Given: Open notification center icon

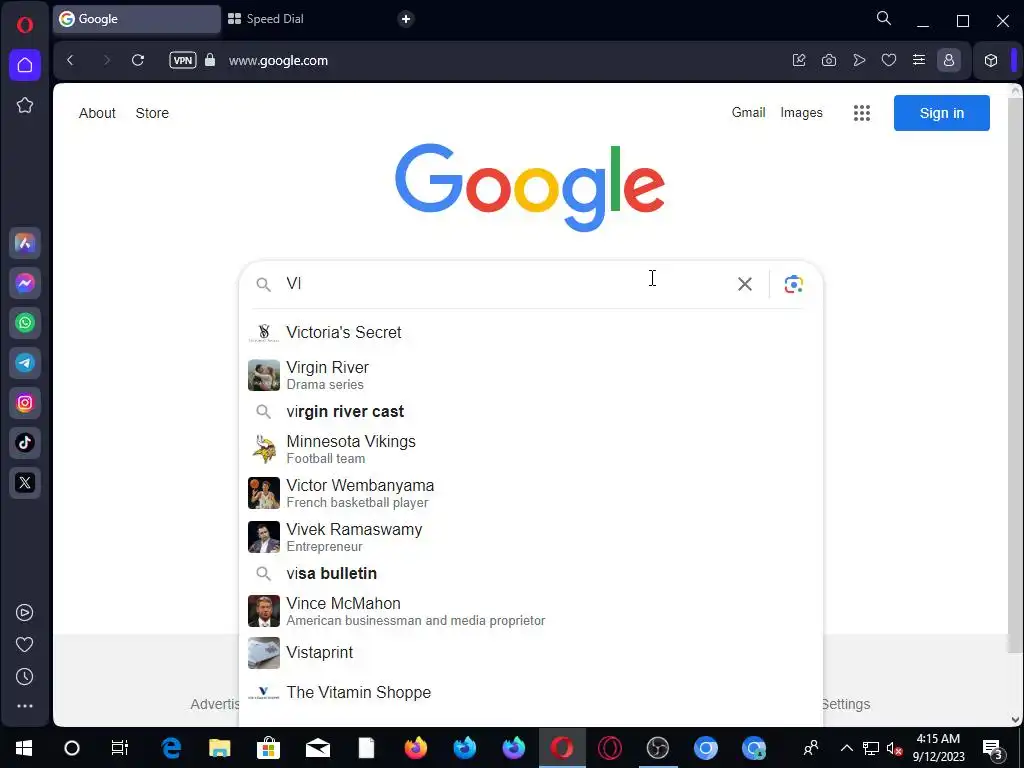Looking at the screenshot, I should pos(993,748).
